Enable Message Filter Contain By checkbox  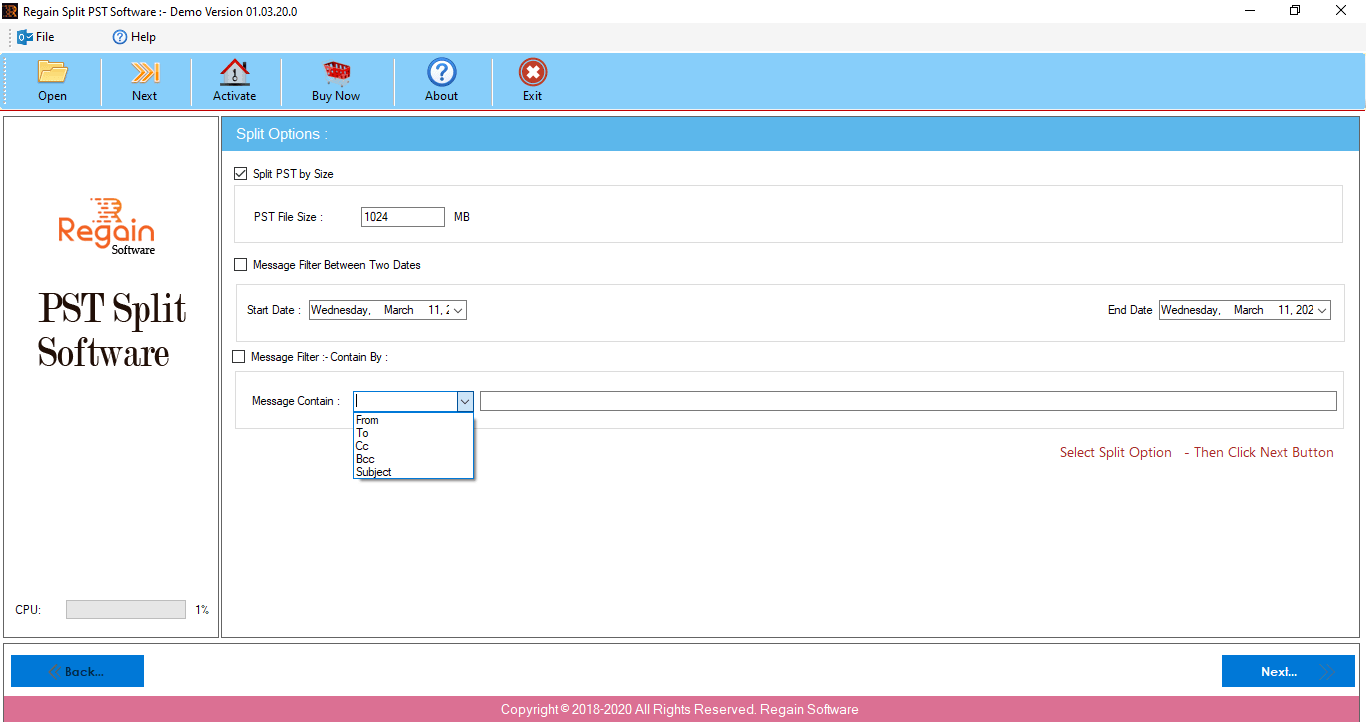pyautogui.click(x=238, y=356)
